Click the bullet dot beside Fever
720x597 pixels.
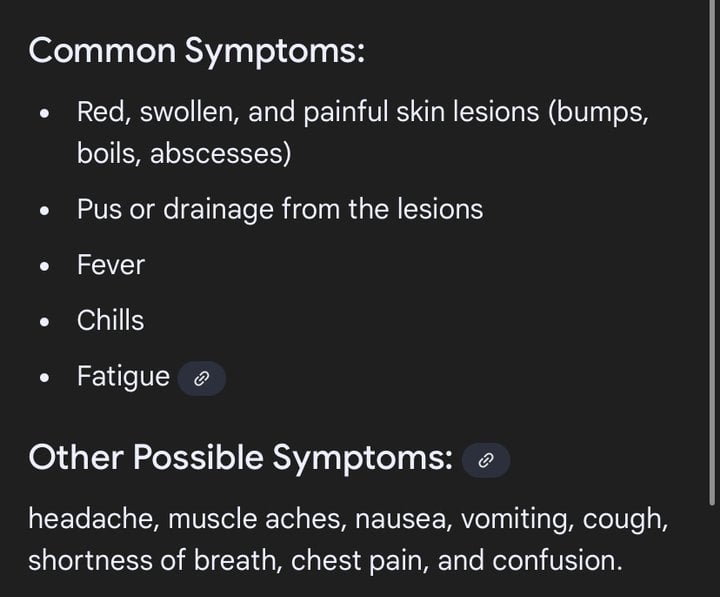pos(44,267)
